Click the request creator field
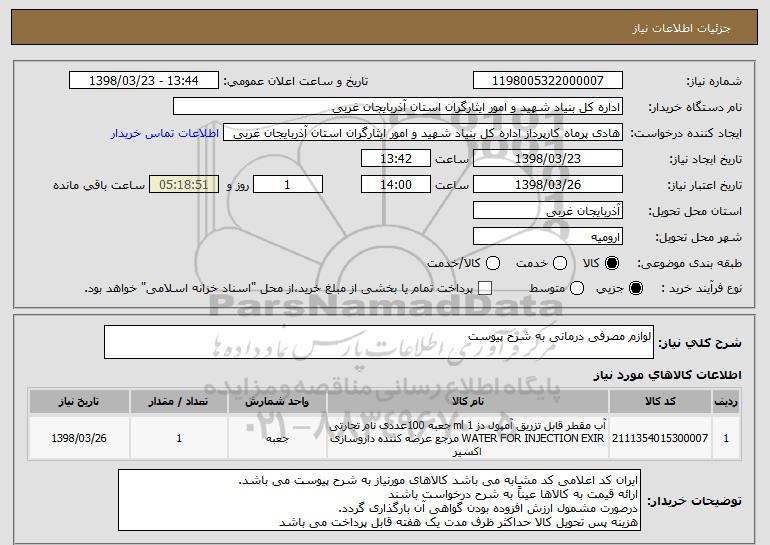 point(423,133)
